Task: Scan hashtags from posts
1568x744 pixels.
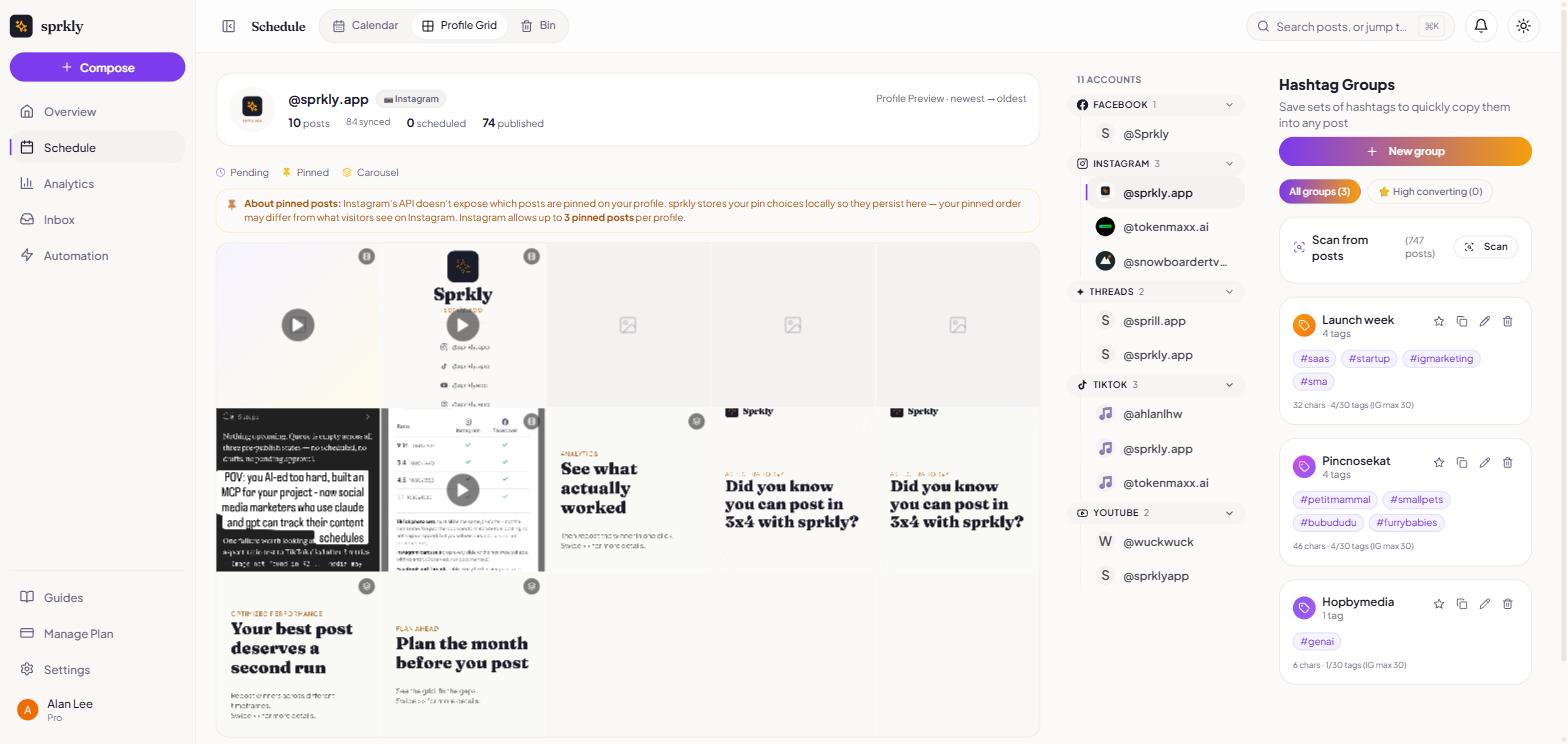Action: pyautogui.click(x=1486, y=247)
